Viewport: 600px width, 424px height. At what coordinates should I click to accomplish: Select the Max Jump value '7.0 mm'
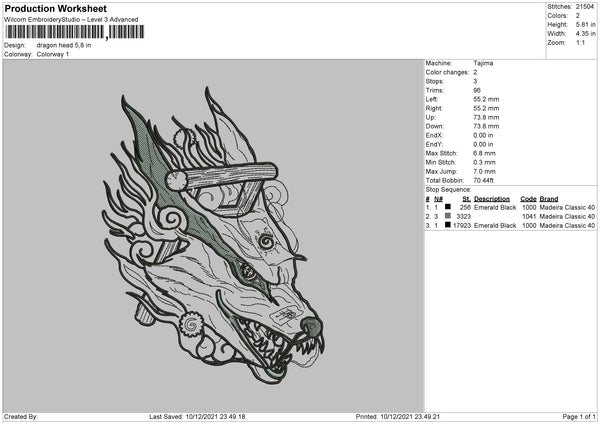tap(484, 171)
